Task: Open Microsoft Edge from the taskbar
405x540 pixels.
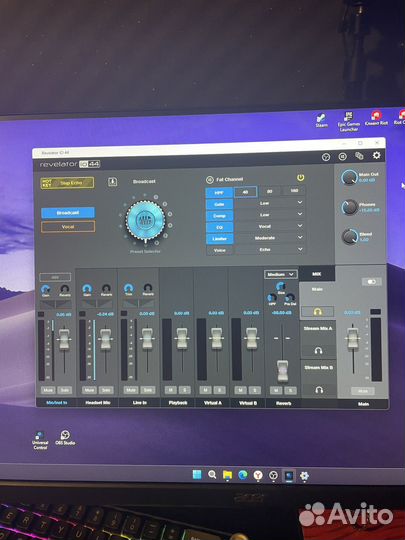Action: [x=243, y=475]
